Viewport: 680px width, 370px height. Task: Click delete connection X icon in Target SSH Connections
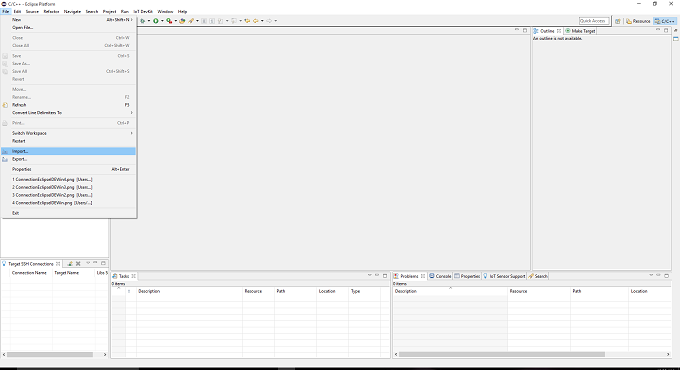[x=78, y=263]
